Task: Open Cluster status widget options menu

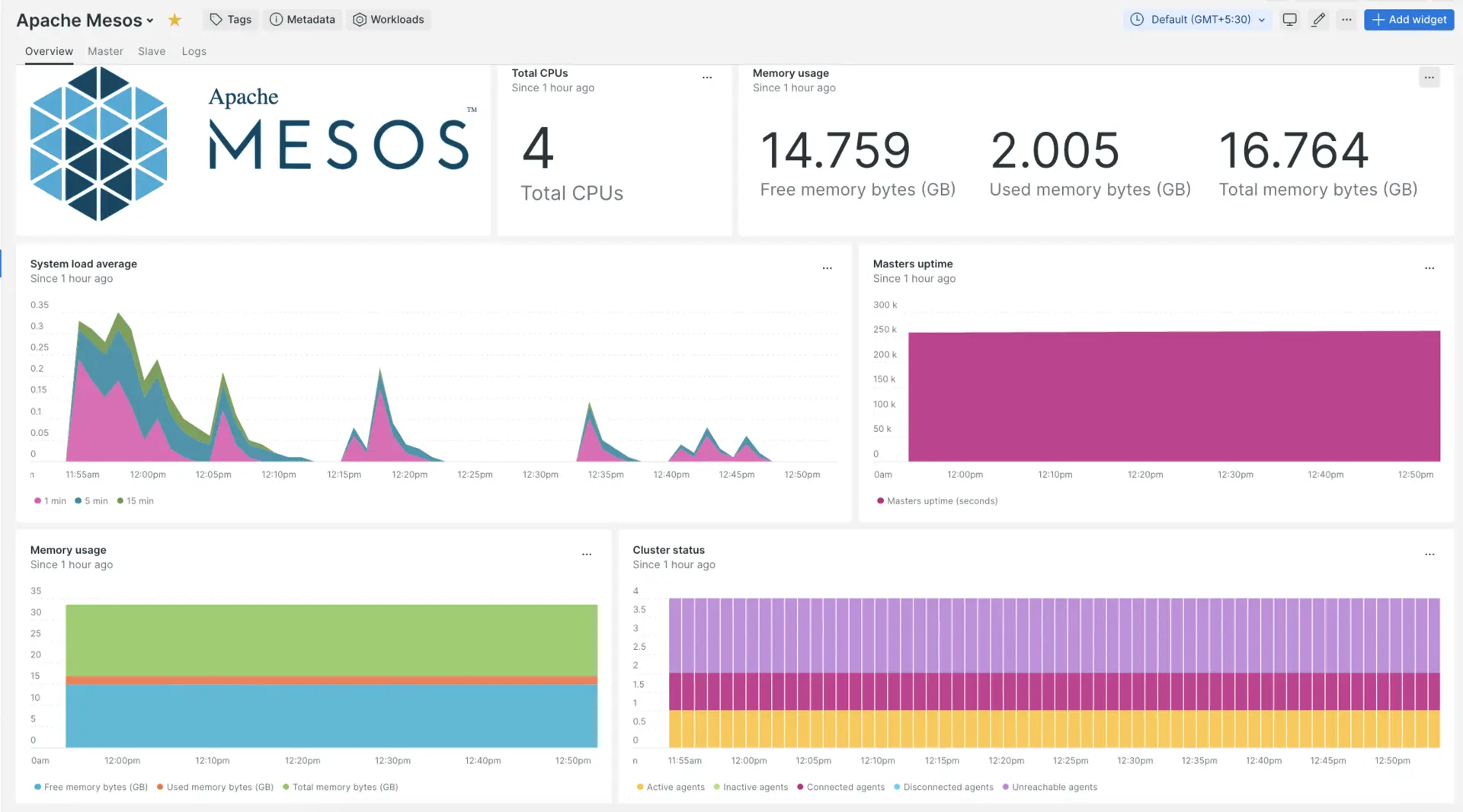Action: click(1429, 555)
